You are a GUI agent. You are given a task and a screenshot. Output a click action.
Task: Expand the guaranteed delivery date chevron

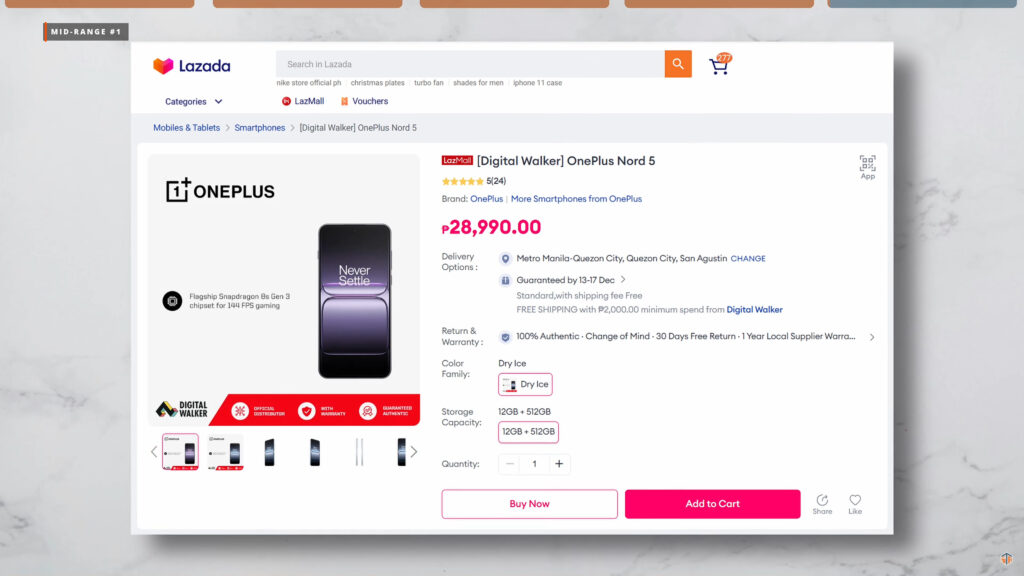pyautogui.click(x=623, y=280)
